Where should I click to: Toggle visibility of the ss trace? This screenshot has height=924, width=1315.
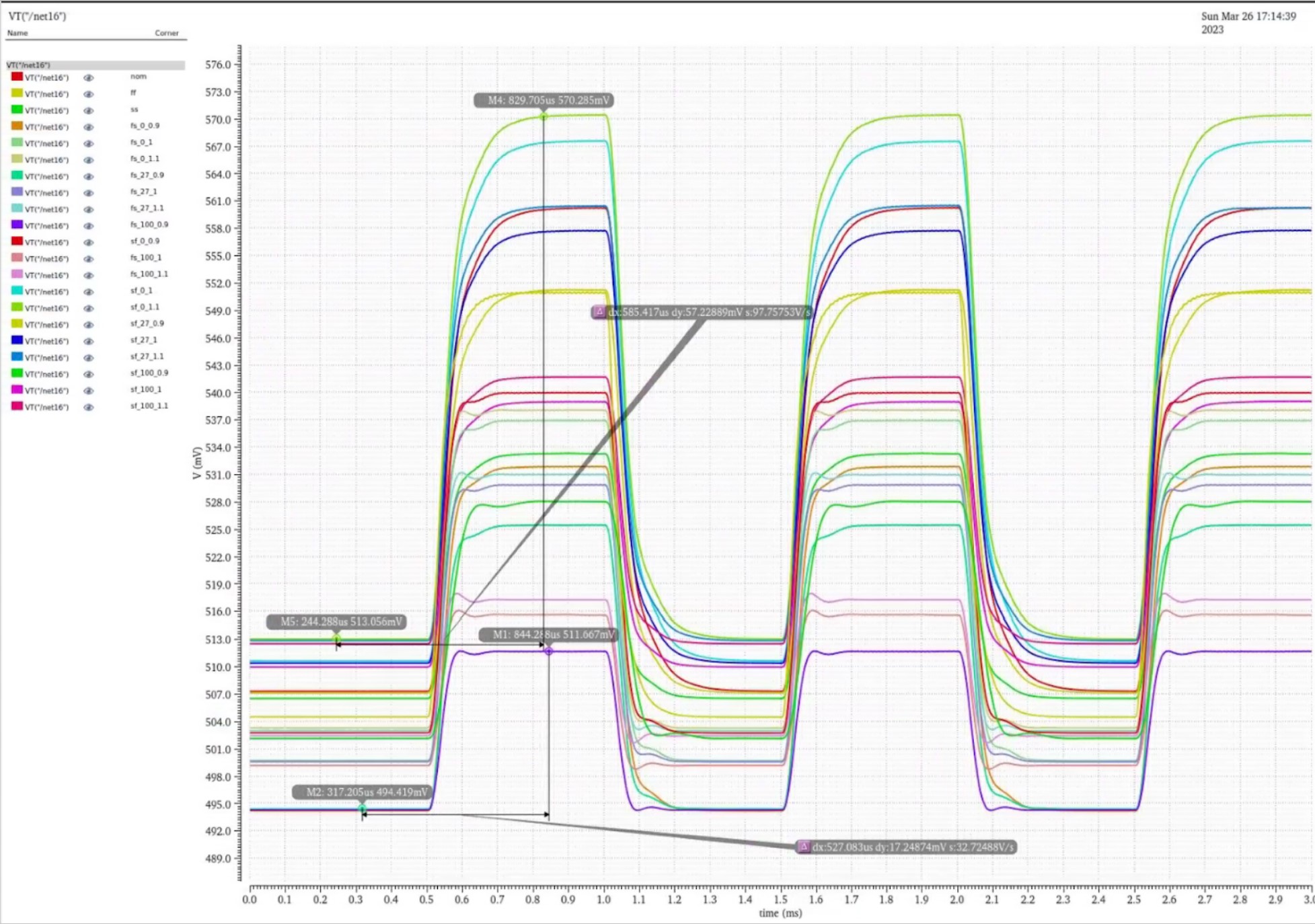(89, 110)
